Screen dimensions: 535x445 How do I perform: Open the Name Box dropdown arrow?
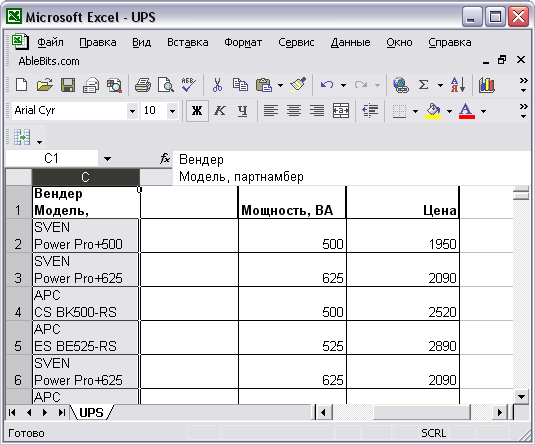[x=107, y=159]
